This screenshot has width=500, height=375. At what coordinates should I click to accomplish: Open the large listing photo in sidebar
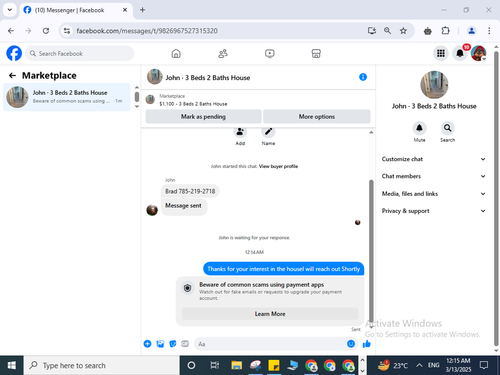pyautogui.click(x=434, y=85)
